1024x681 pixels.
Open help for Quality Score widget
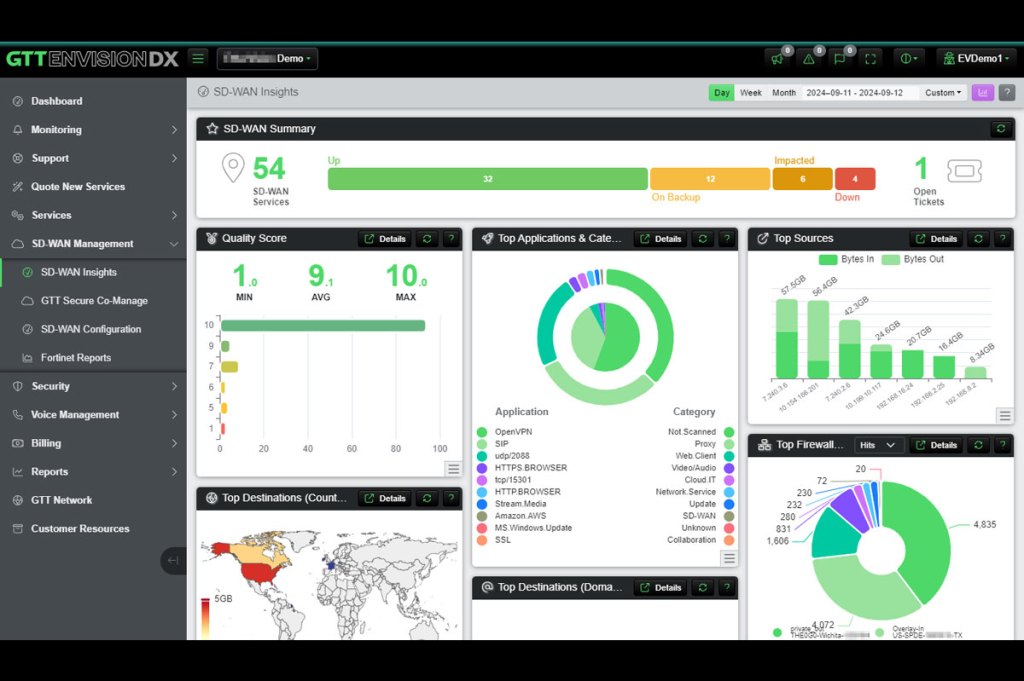(x=451, y=239)
